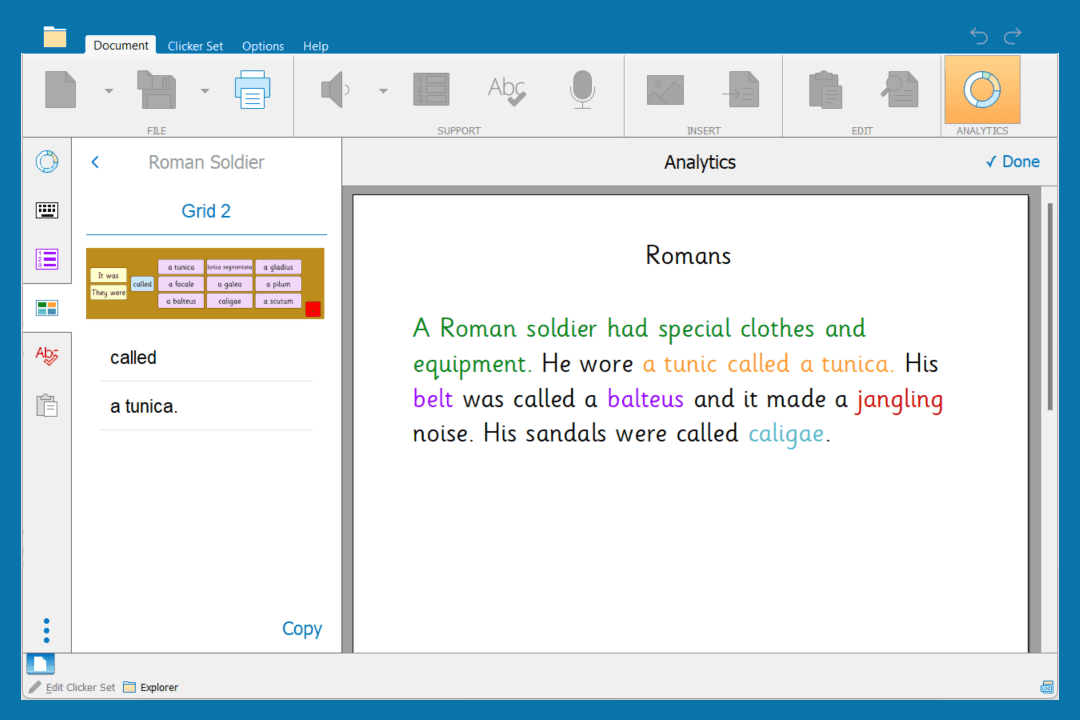Insert a picture using the image icon
This screenshot has height=720, width=1080.
(x=665, y=90)
